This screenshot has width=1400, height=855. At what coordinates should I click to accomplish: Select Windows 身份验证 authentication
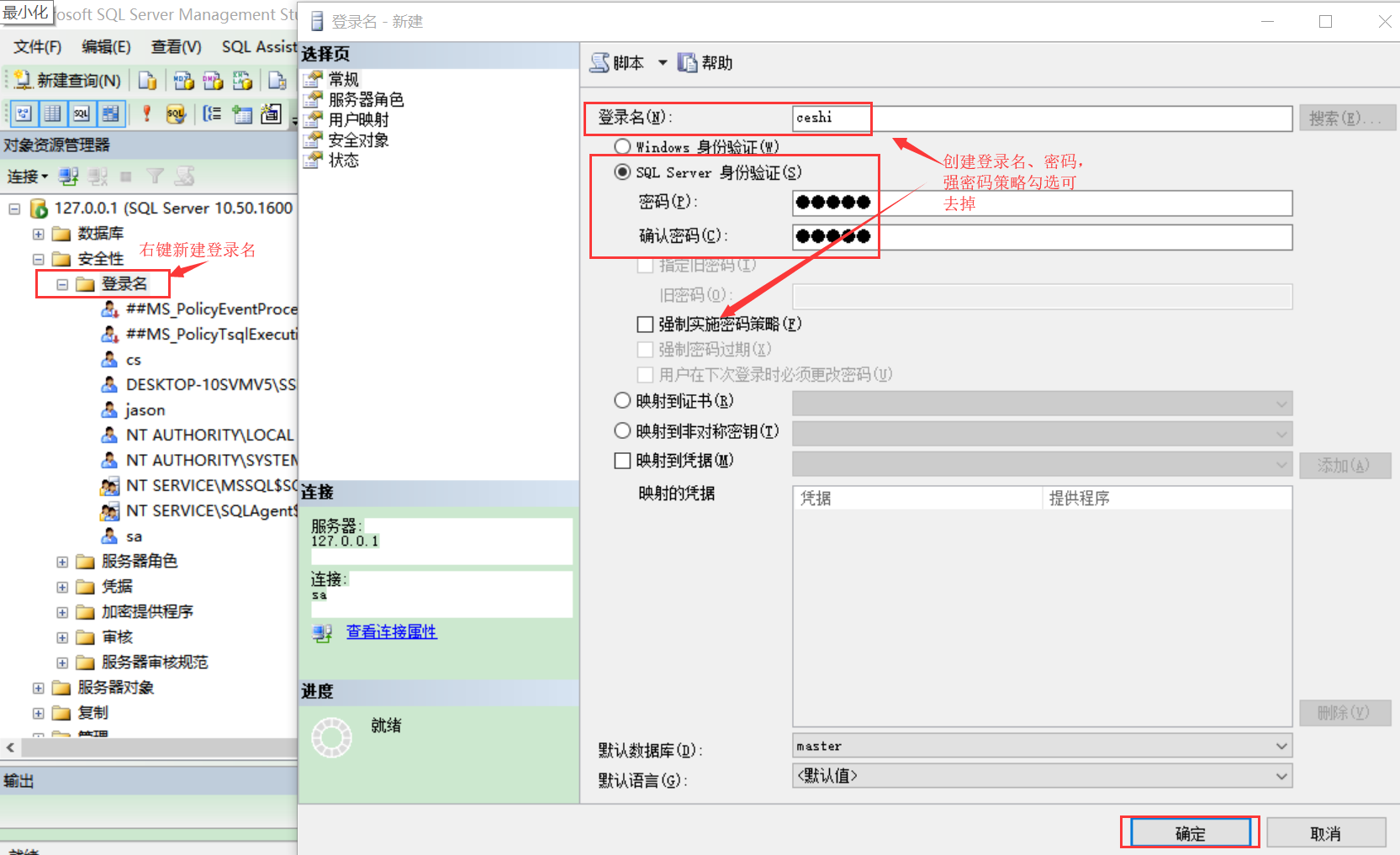622,146
